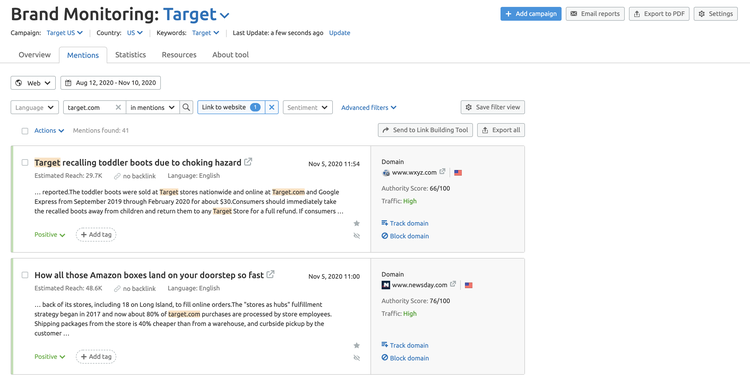Open the date range picker
This screenshot has height=379, width=750.
[x=110, y=83]
